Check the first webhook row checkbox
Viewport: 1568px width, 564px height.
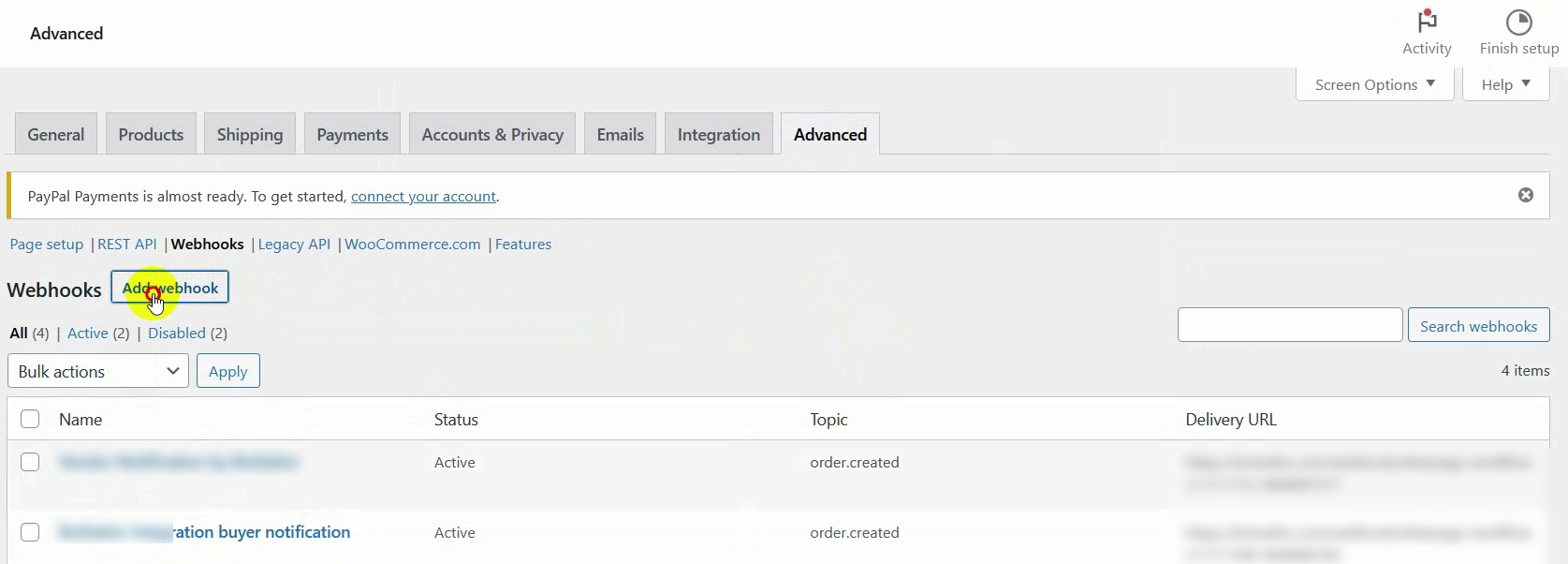30,462
